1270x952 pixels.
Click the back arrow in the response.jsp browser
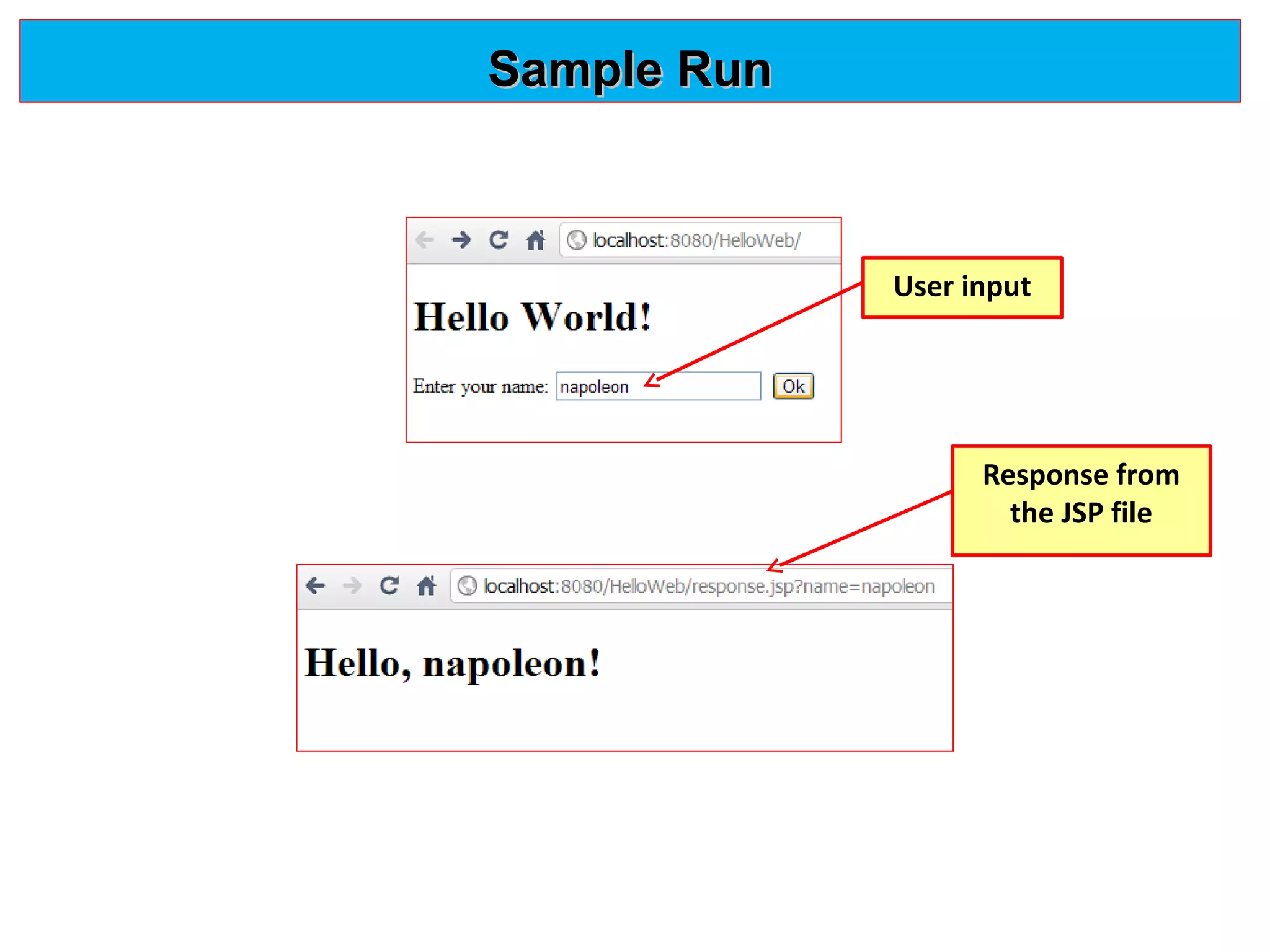click(316, 586)
